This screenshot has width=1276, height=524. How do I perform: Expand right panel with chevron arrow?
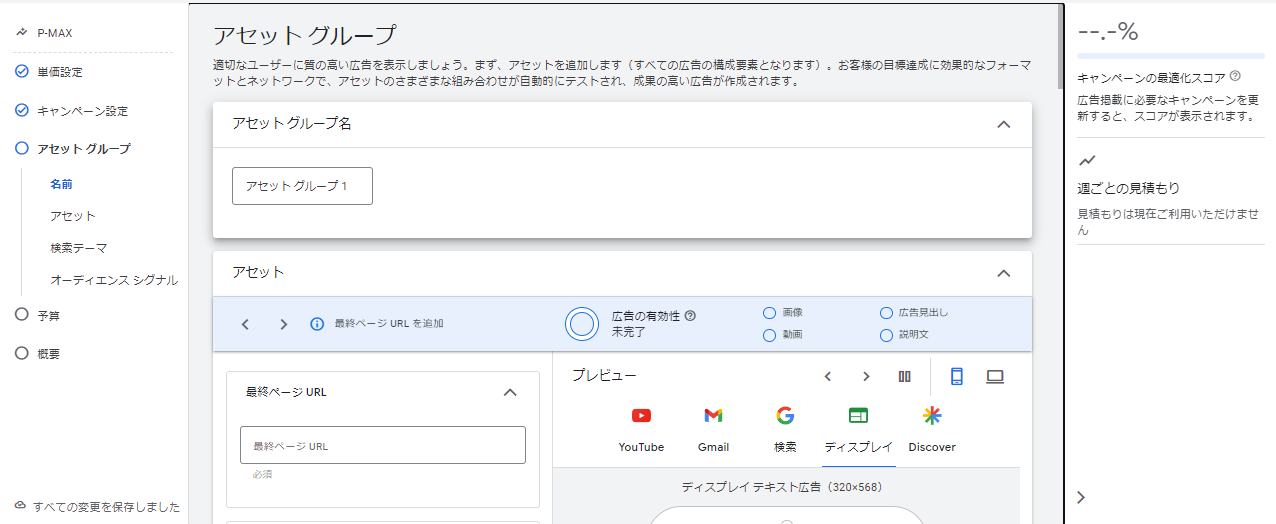pyautogui.click(x=1081, y=497)
